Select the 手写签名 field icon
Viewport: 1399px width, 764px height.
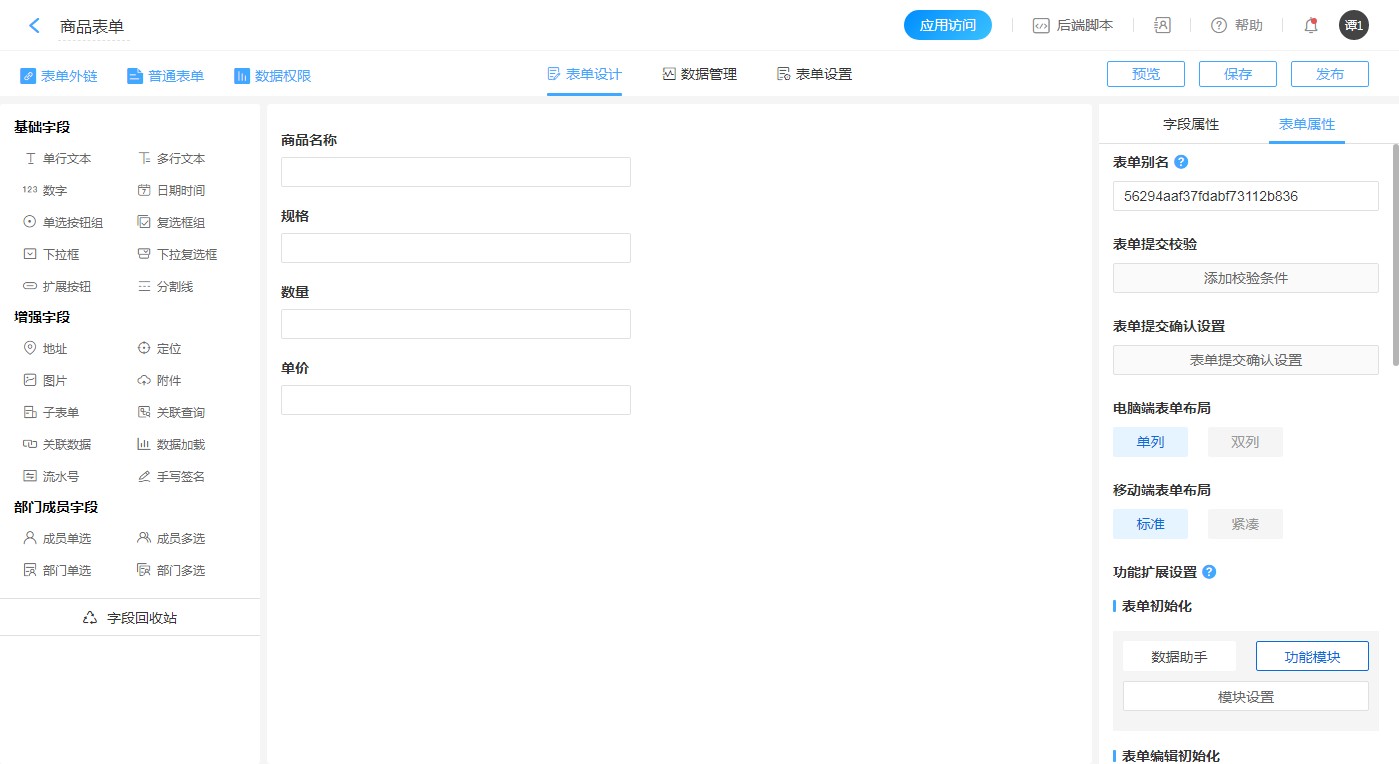click(x=144, y=477)
